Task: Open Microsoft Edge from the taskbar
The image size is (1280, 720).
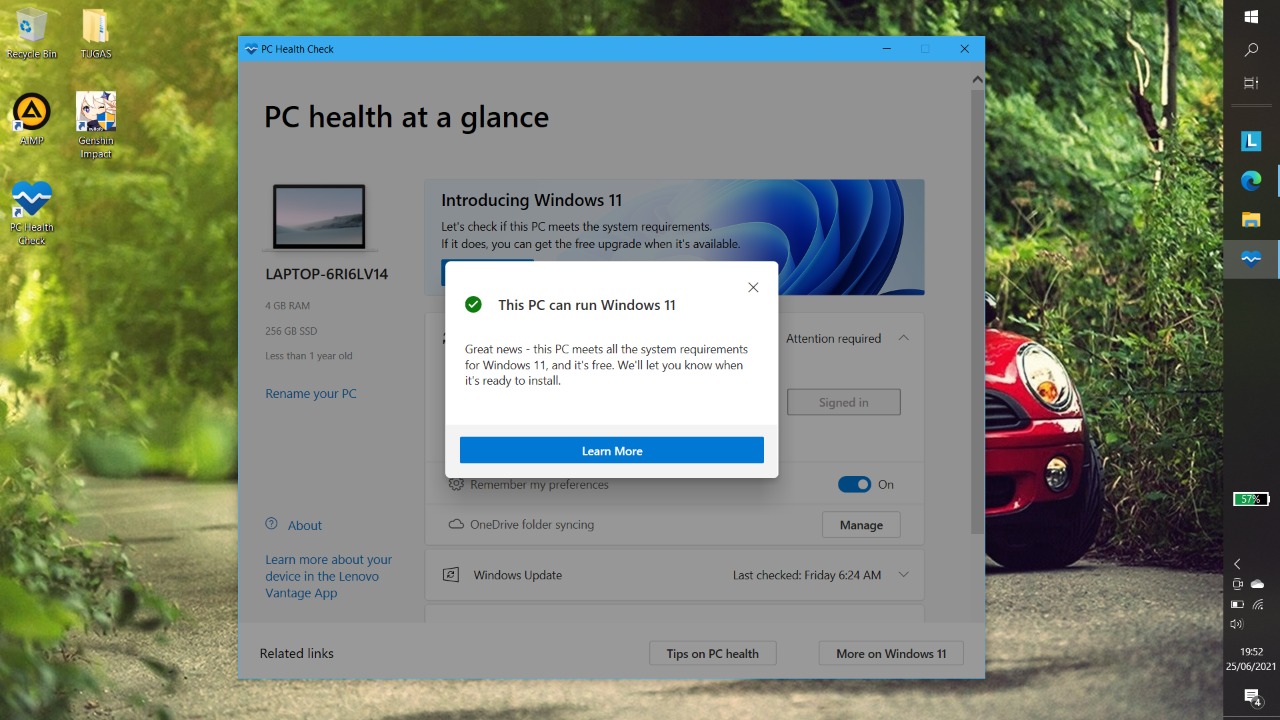Action: tap(1251, 181)
